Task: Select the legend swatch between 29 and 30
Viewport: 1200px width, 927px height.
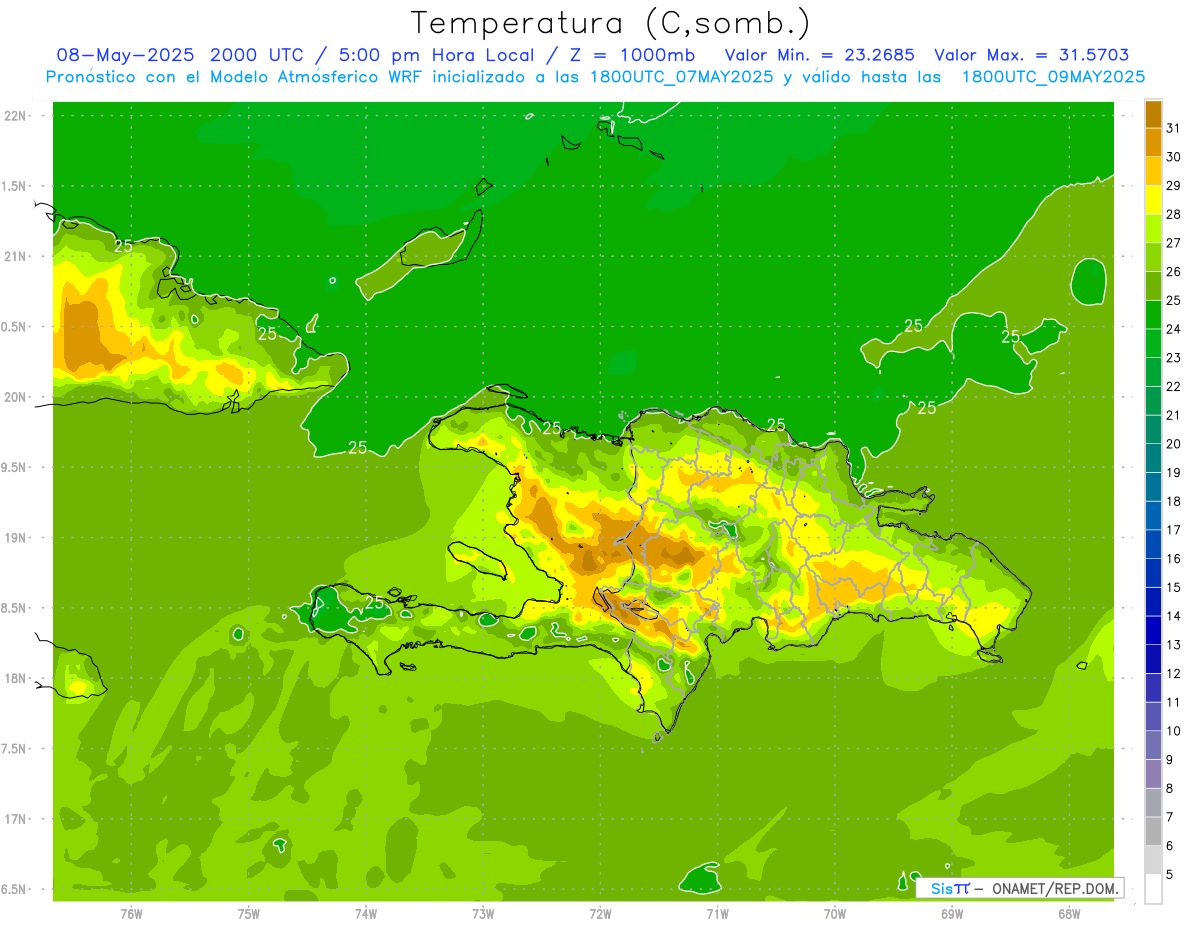Action: tap(1153, 171)
